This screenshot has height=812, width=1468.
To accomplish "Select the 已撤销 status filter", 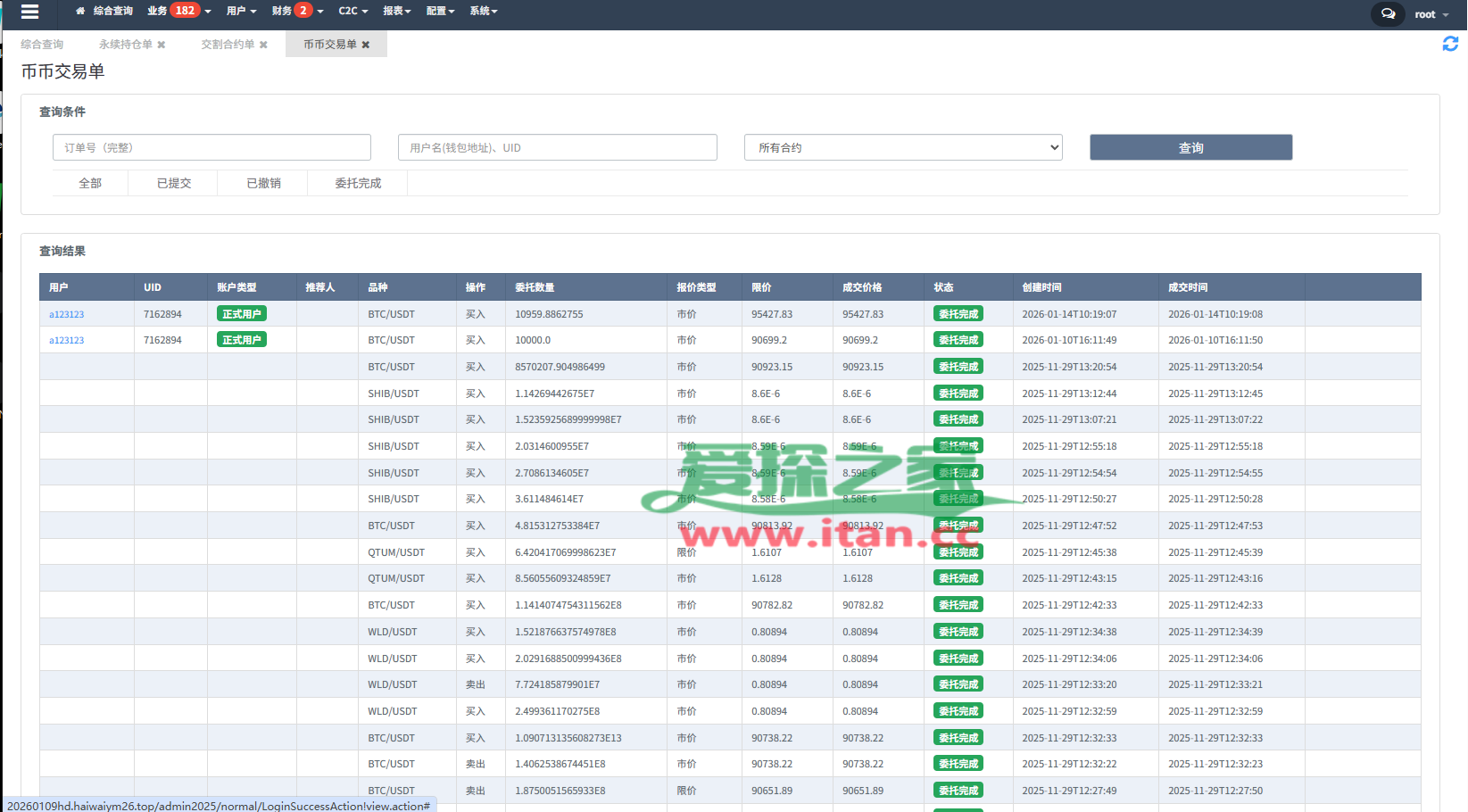I will coord(263,183).
